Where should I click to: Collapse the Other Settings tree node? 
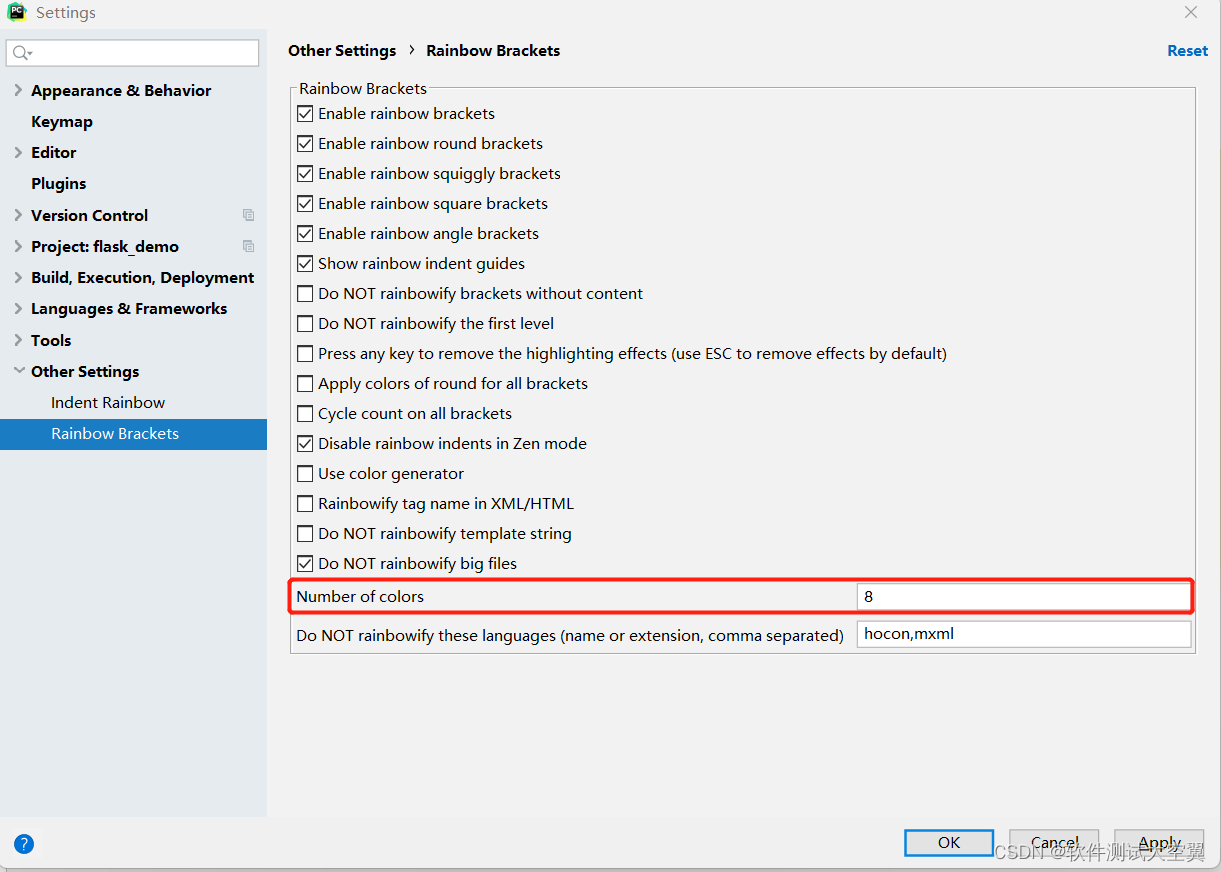(18, 371)
